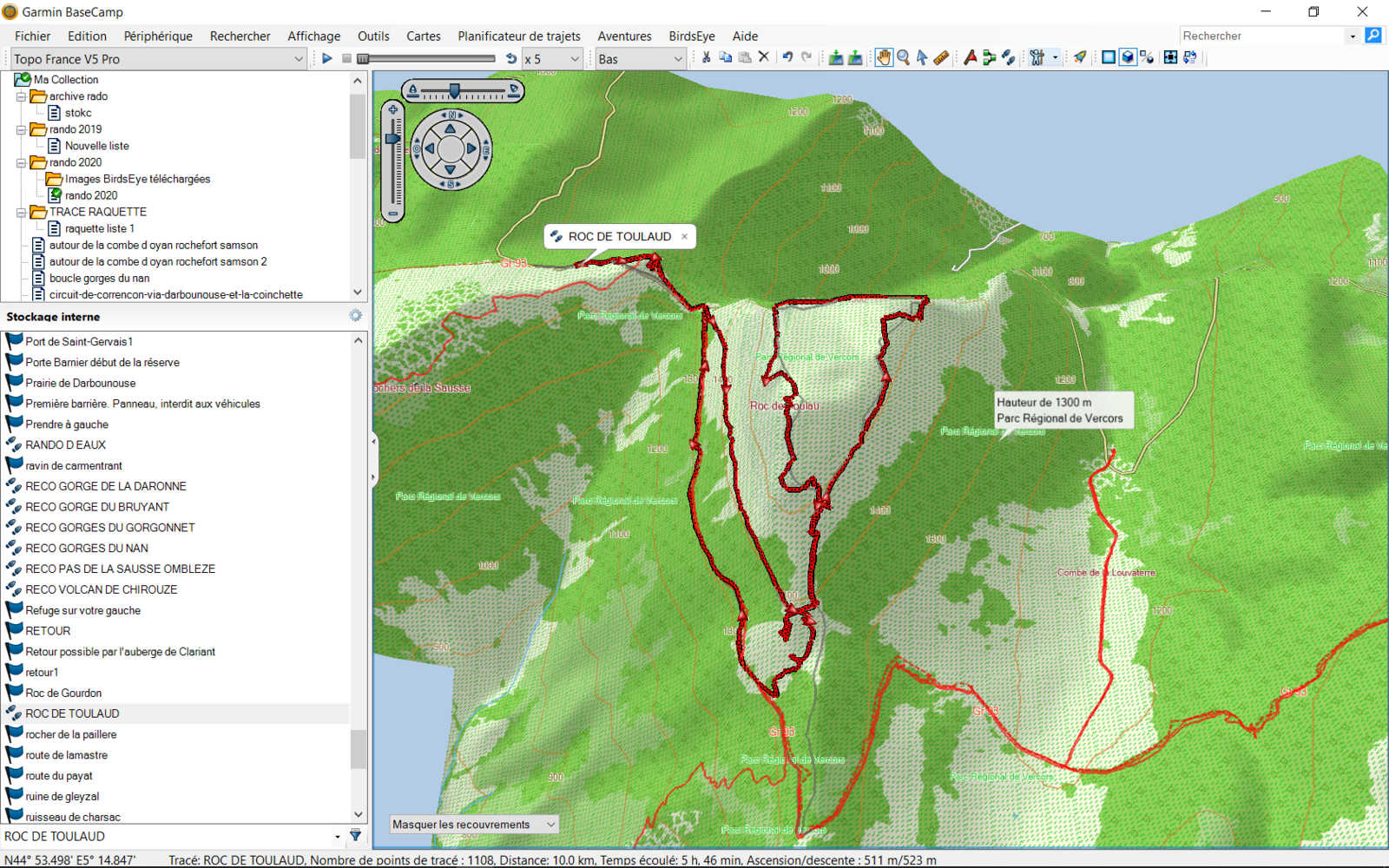Click the receive from device icon
Screen dimensions: 1389x868
click(x=836, y=58)
